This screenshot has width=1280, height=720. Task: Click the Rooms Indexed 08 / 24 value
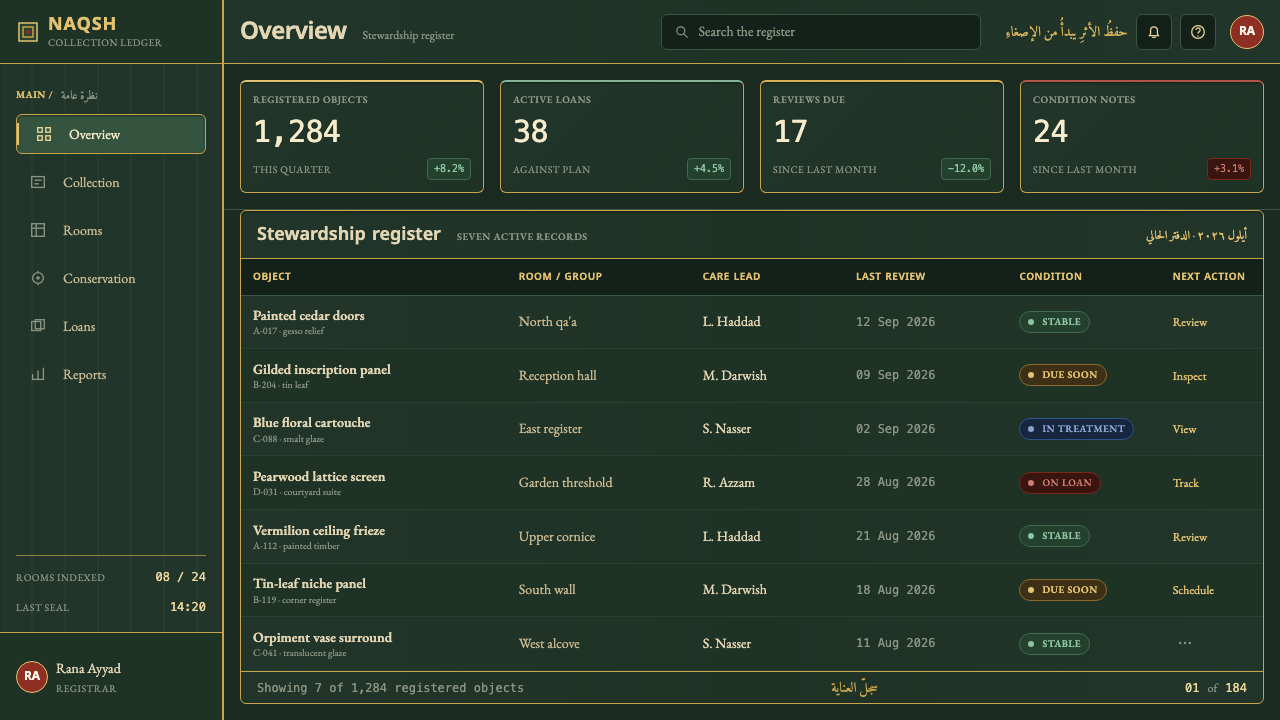[x=181, y=577]
